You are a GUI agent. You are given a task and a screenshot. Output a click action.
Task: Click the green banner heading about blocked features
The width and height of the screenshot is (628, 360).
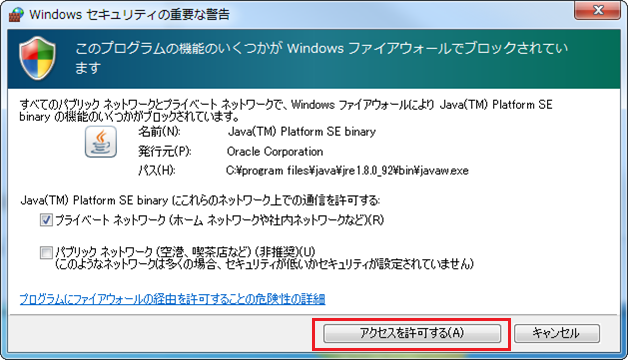(321, 58)
